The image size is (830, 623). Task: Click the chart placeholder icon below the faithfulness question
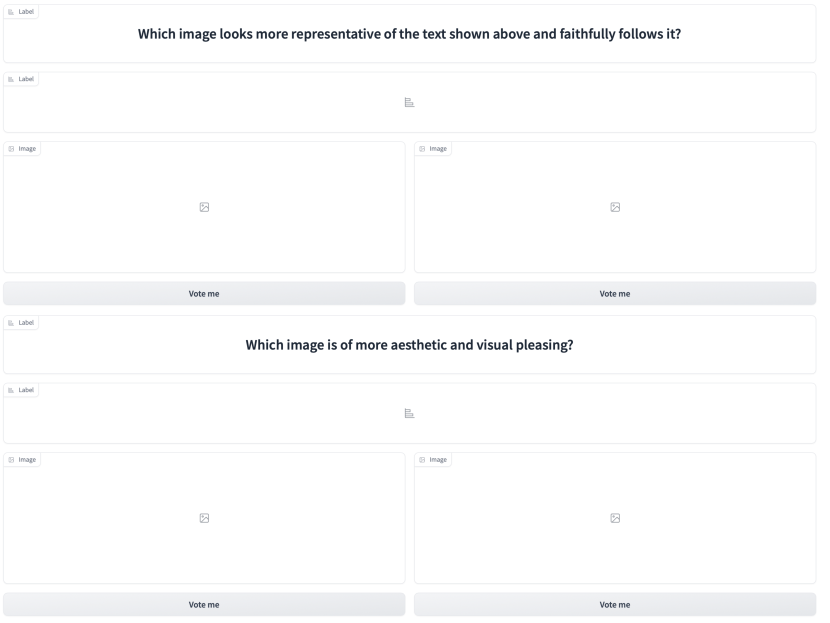click(409, 103)
